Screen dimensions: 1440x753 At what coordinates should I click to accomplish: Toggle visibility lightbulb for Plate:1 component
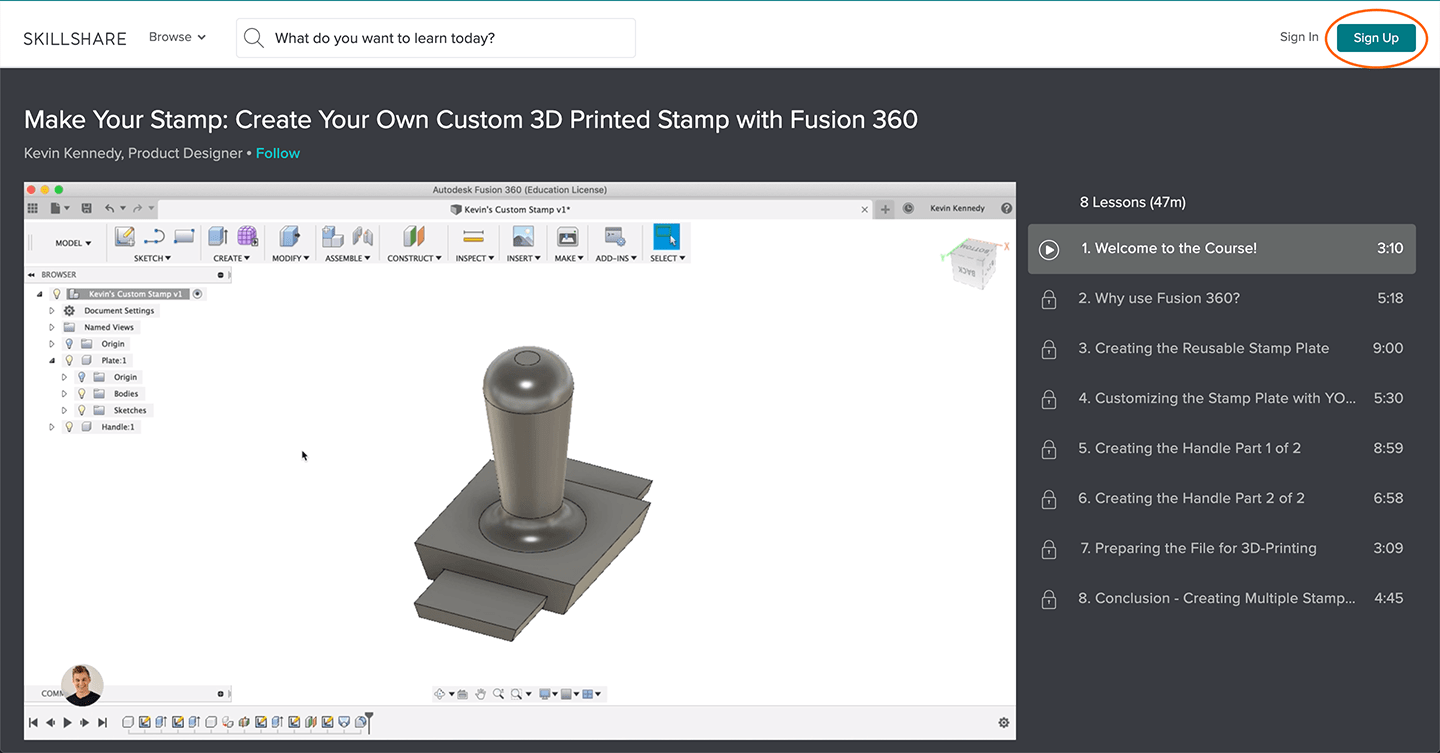(69, 360)
